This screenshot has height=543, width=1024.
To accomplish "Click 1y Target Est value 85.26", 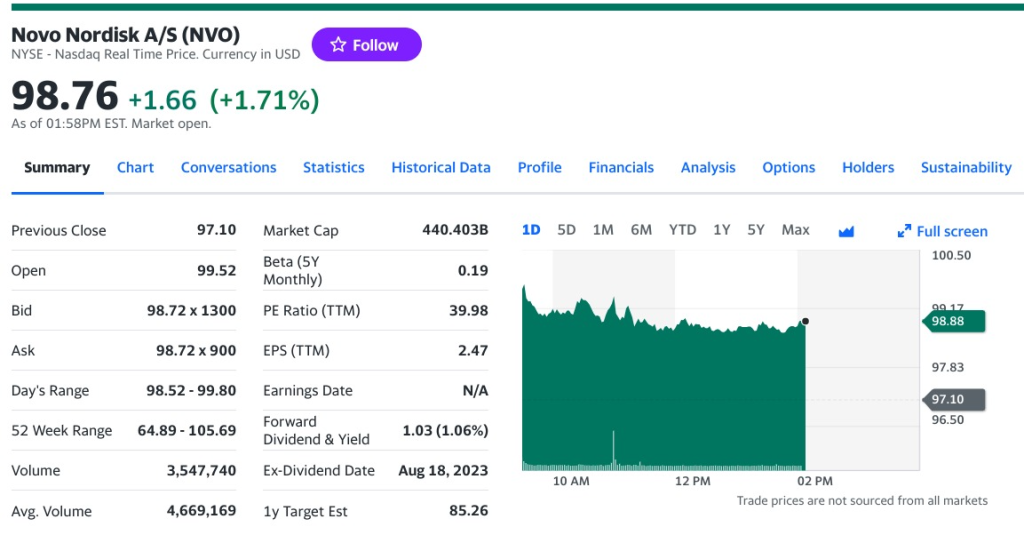I will click(468, 510).
